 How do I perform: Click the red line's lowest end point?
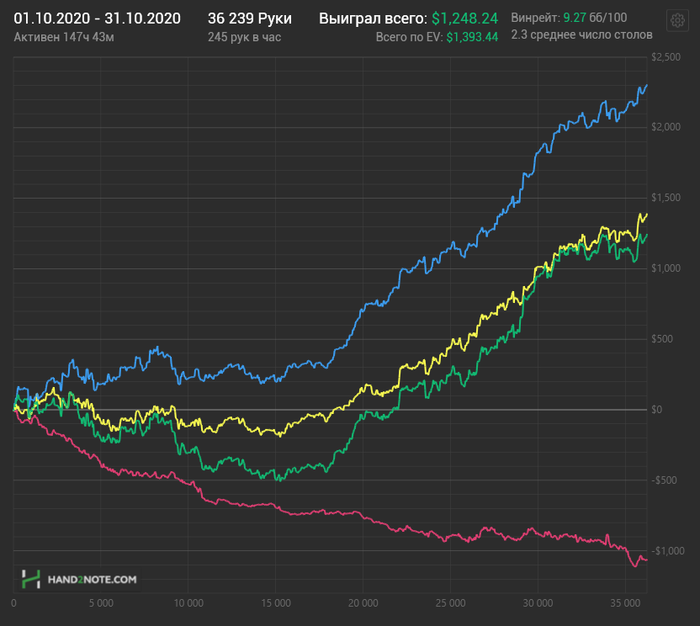(635, 566)
